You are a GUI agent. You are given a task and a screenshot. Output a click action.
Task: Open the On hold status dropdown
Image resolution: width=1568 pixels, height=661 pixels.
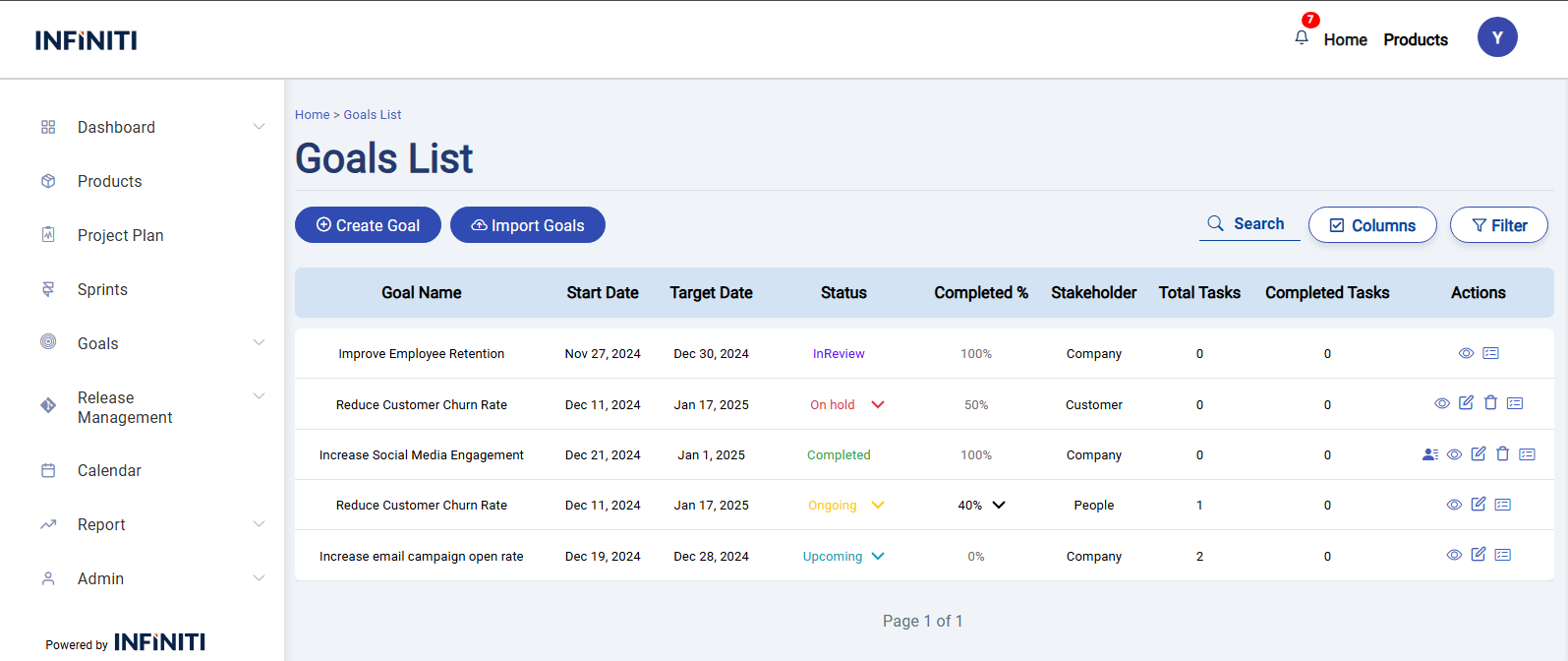tap(878, 404)
